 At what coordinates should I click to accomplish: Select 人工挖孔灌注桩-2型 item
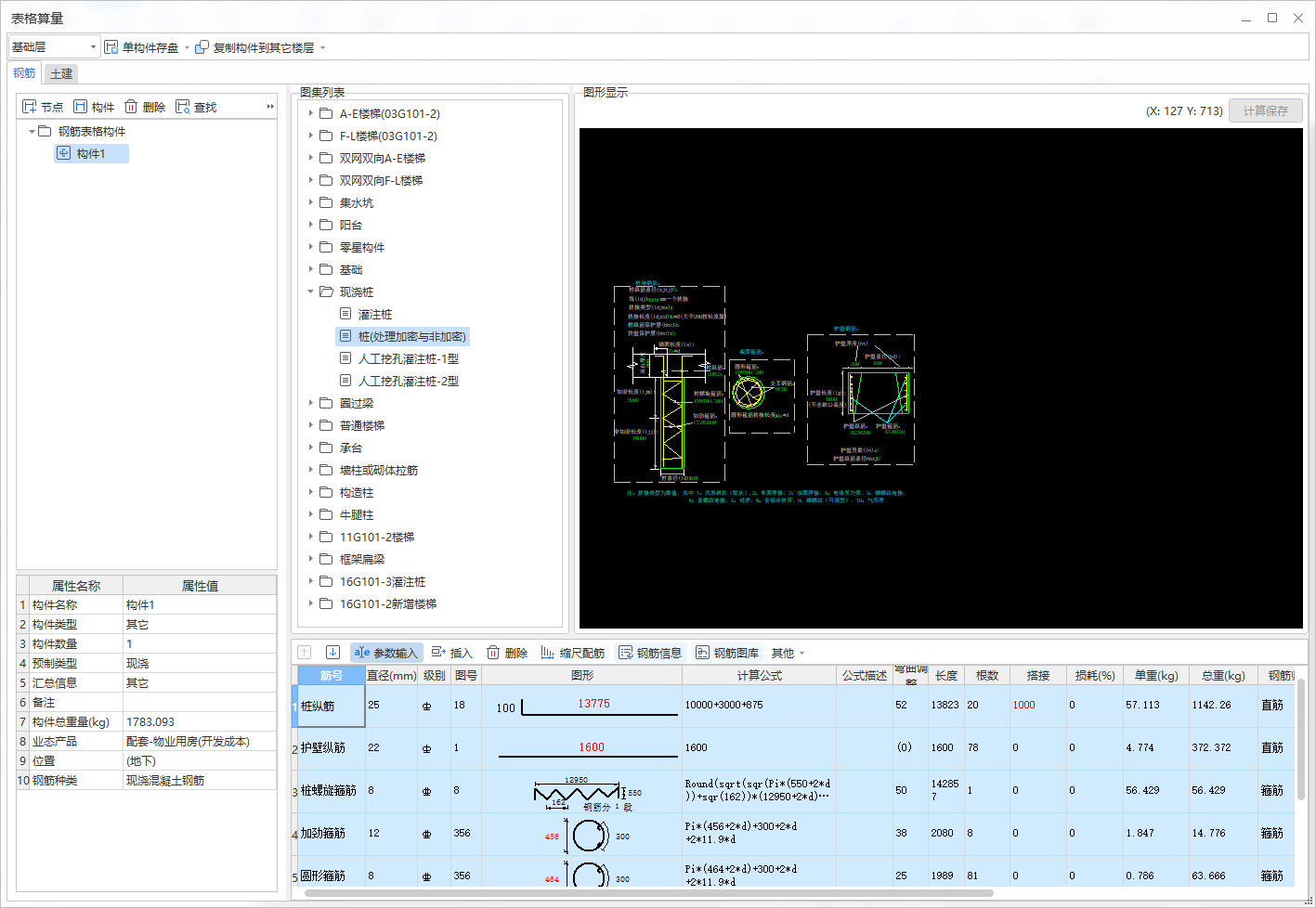click(x=408, y=381)
